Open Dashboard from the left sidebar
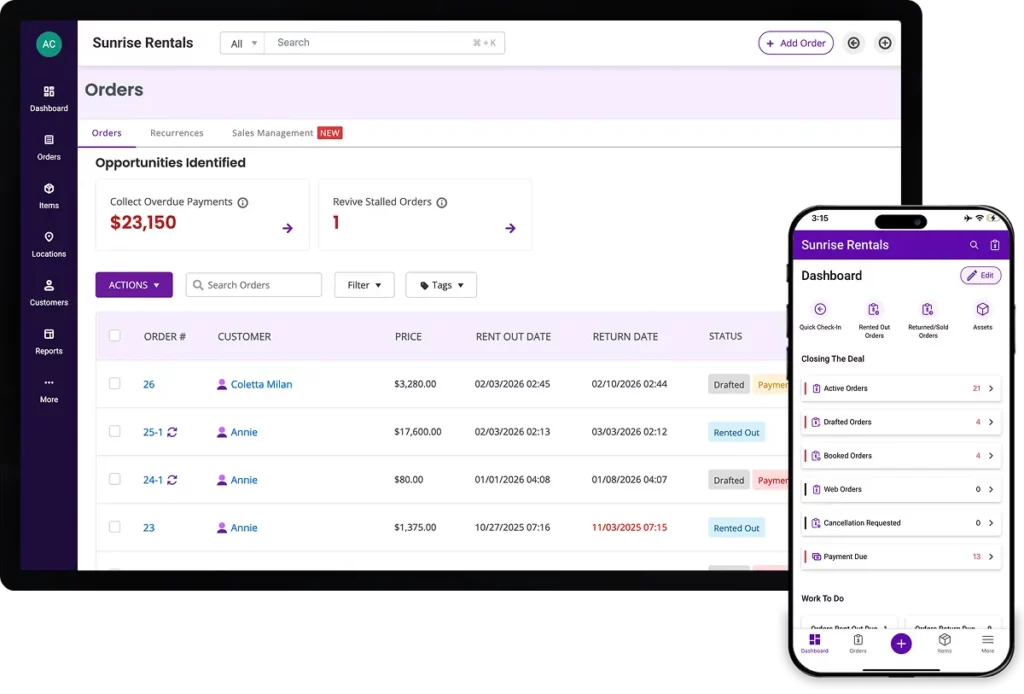Viewport: 1024px width, 694px height. coord(48,98)
